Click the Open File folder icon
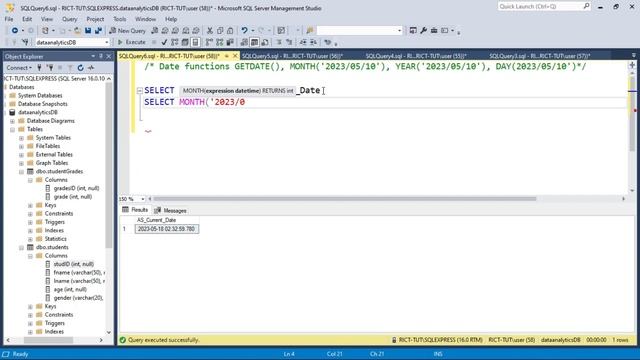This screenshot has height=360, width=640. 77,31
